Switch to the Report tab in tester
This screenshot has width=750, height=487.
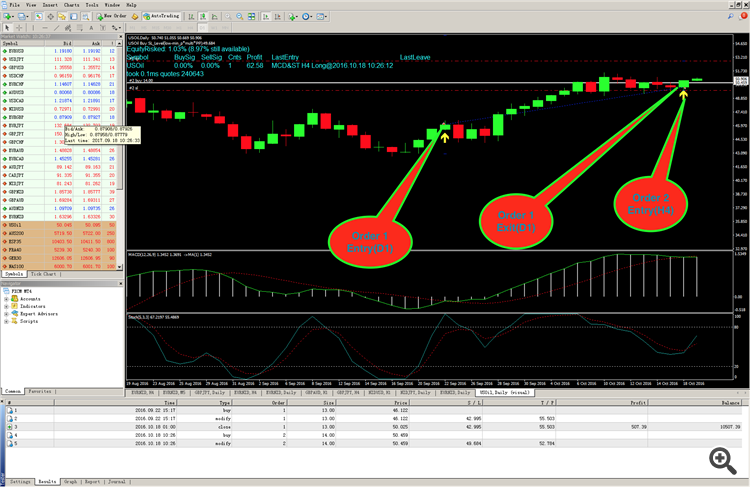click(x=92, y=481)
